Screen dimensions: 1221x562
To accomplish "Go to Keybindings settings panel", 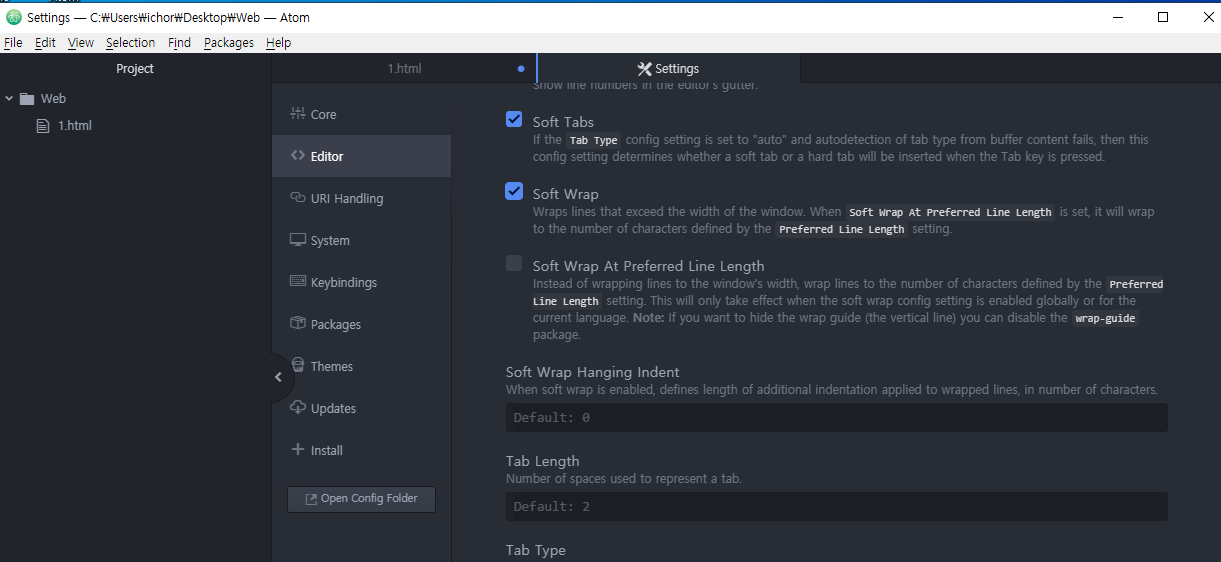I will [361, 282].
